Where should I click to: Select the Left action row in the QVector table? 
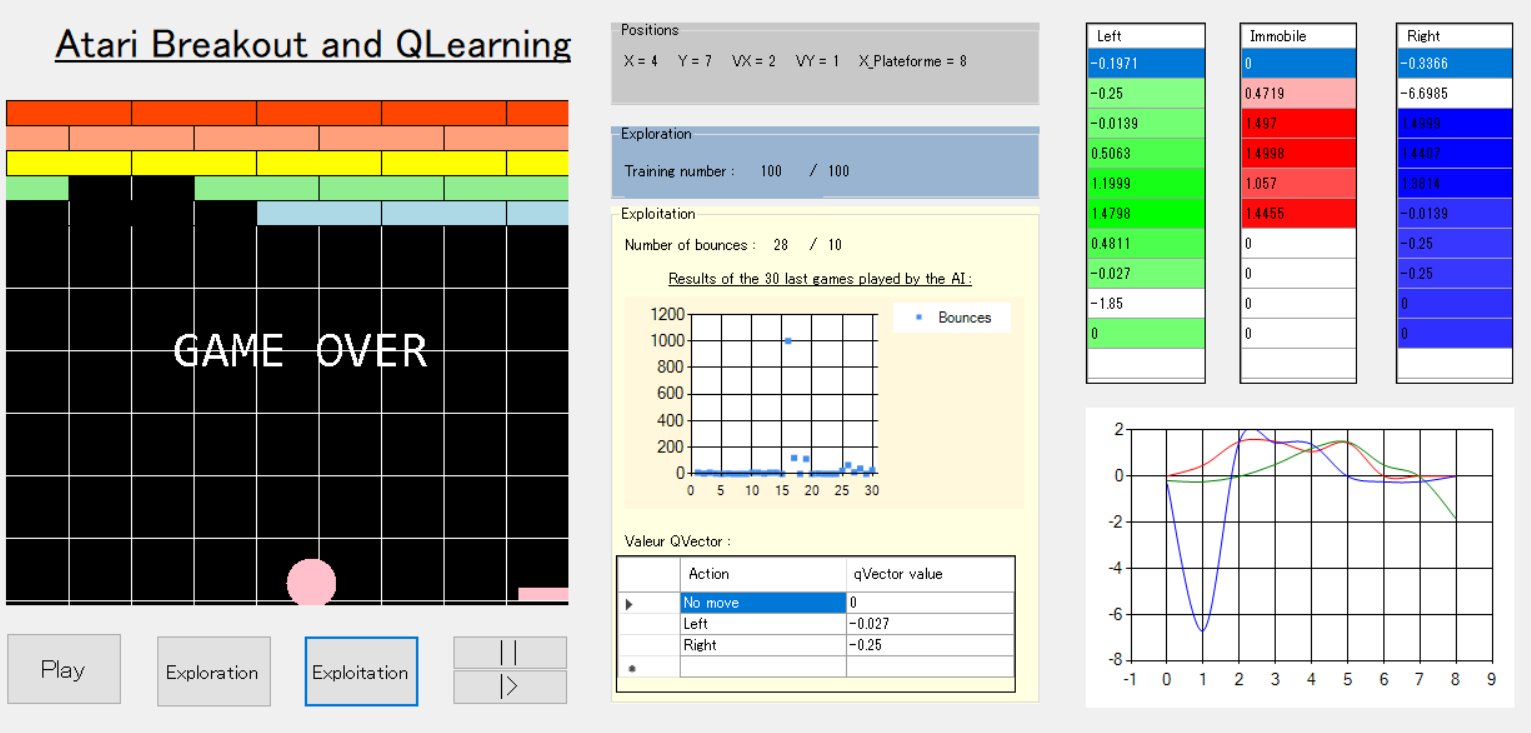pos(700,623)
